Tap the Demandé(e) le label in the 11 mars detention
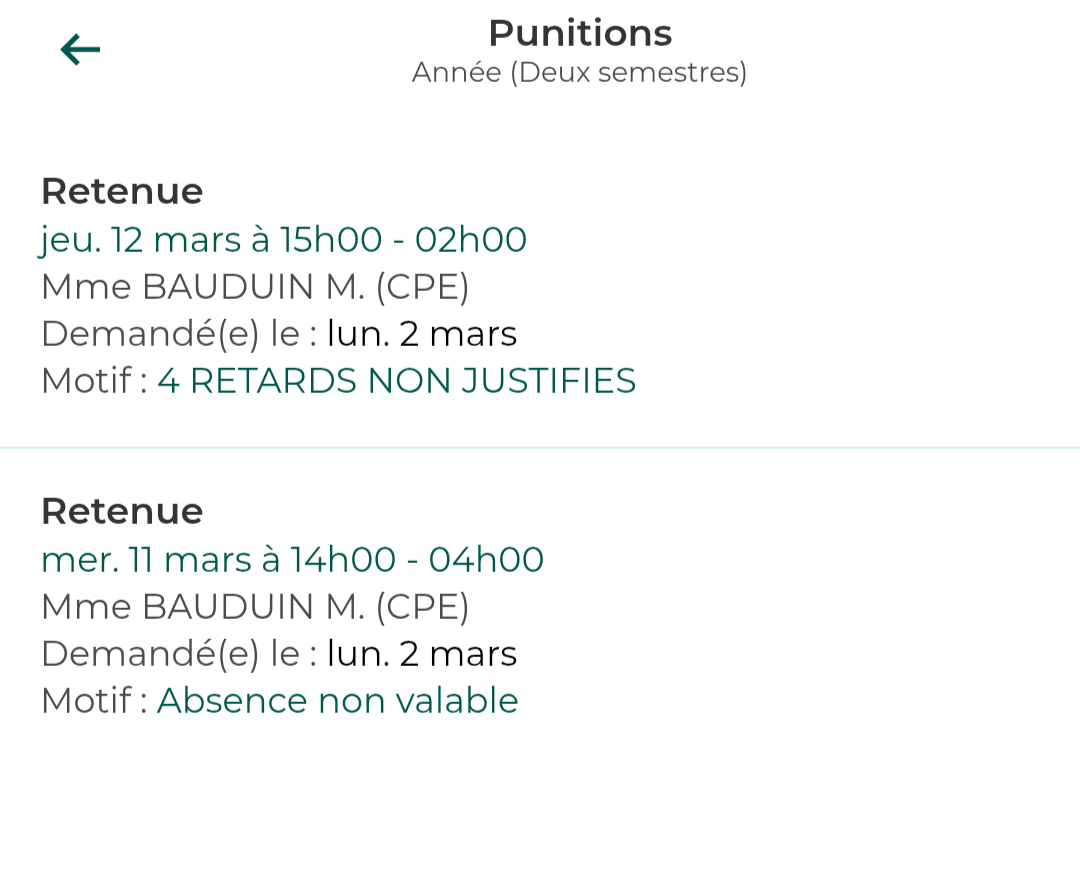The image size is (1080, 891). [x=178, y=654]
